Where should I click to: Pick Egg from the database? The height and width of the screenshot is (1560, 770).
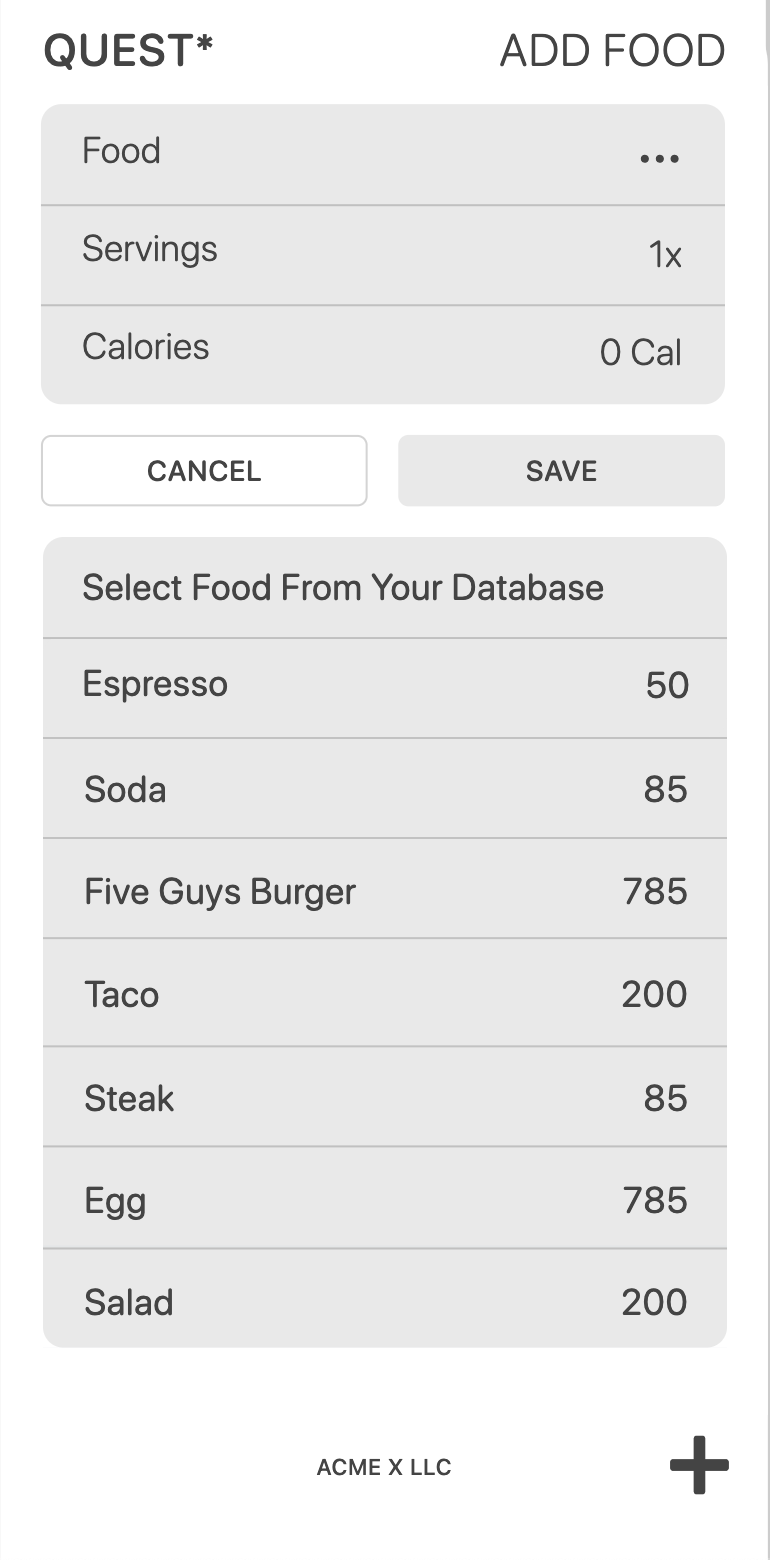115,1200
